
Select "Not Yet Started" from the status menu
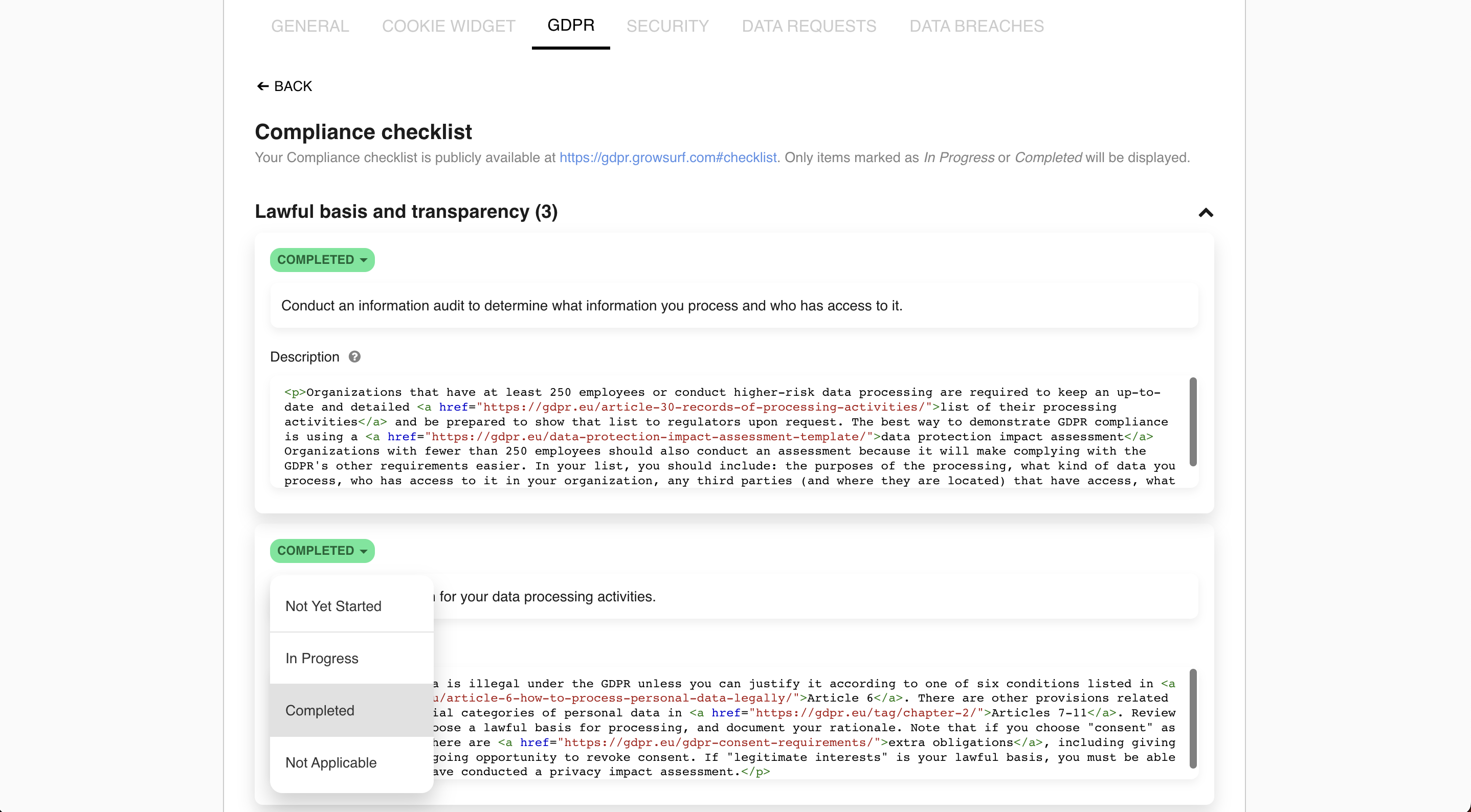click(x=333, y=606)
